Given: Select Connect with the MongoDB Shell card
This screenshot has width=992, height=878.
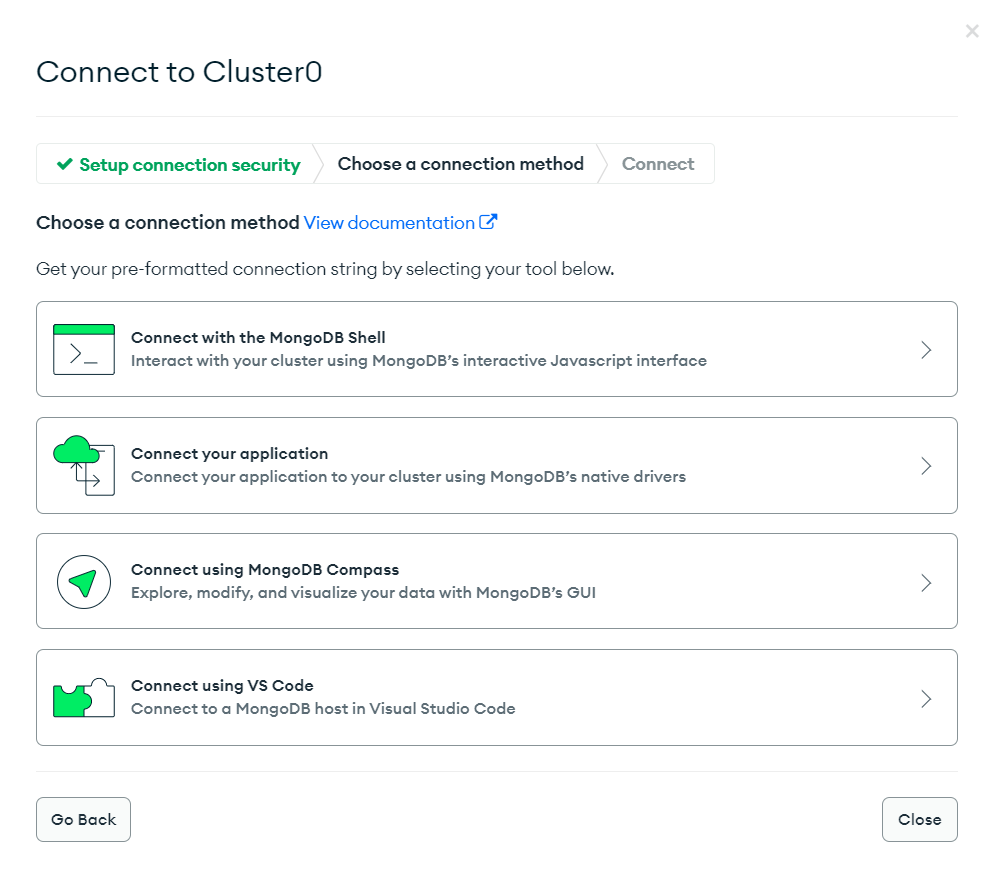Looking at the screenshot, I should point(497,348).
